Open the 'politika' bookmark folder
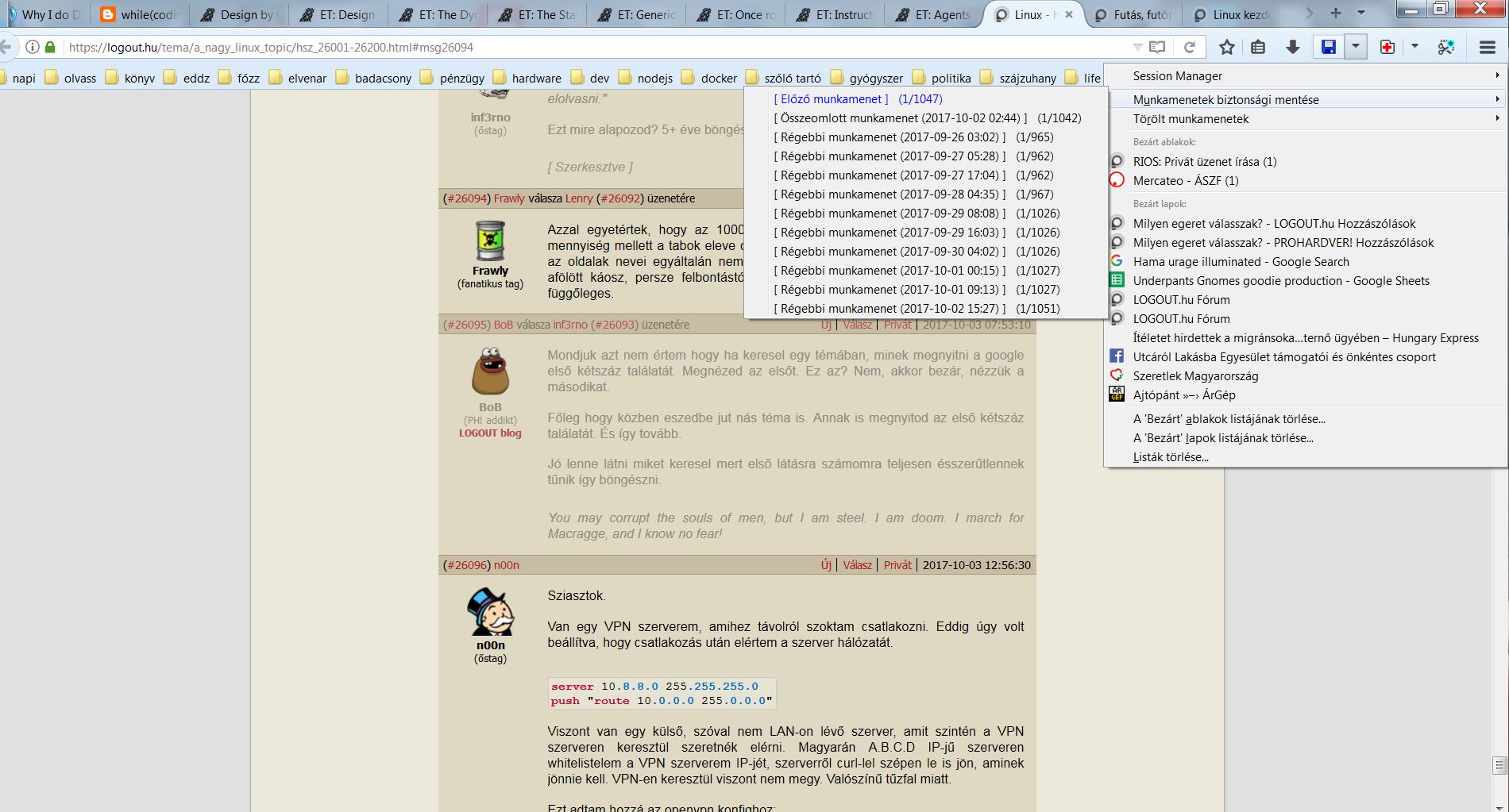 942,78
